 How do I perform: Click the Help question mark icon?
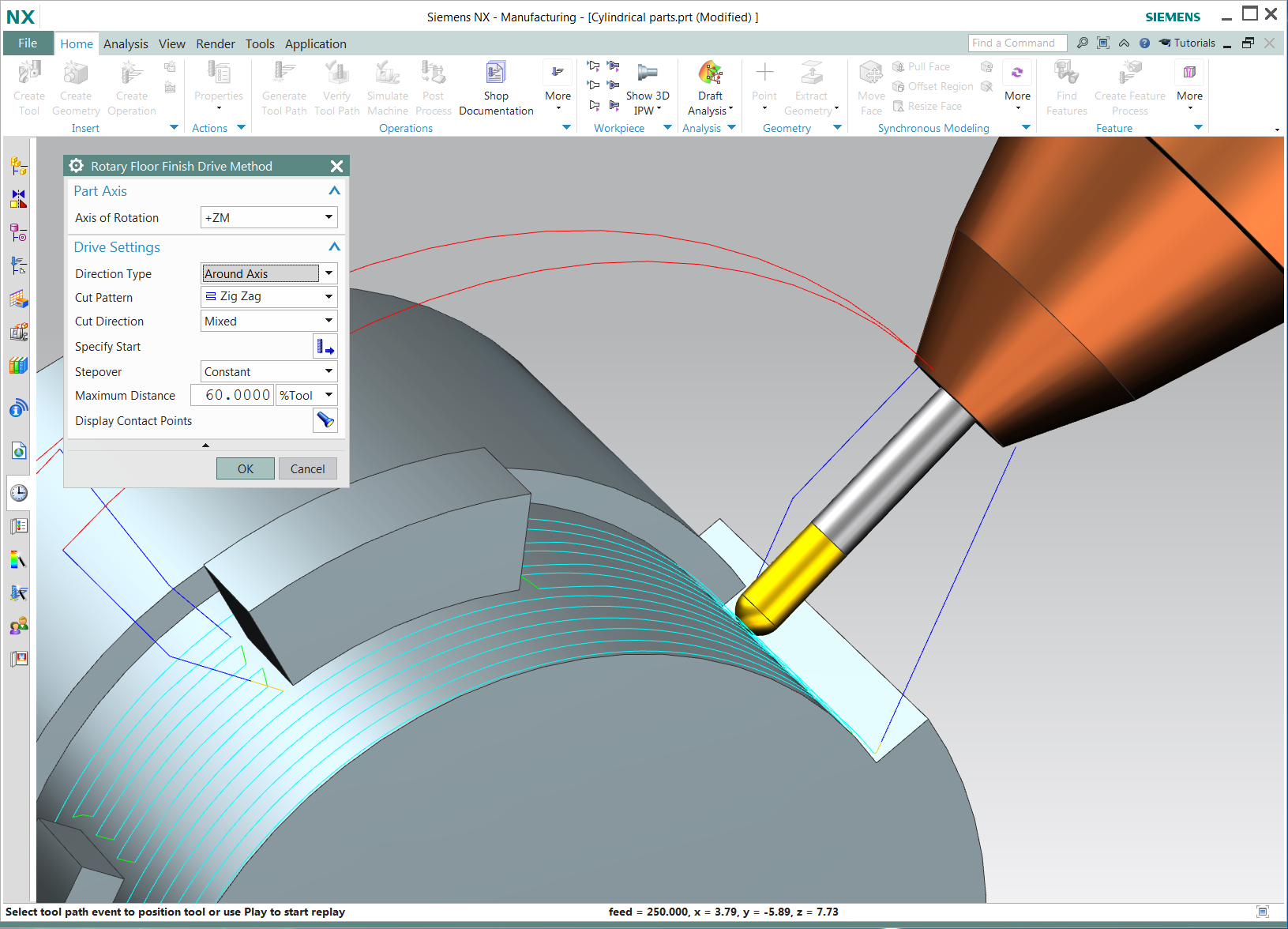[x=1144, y=43]
